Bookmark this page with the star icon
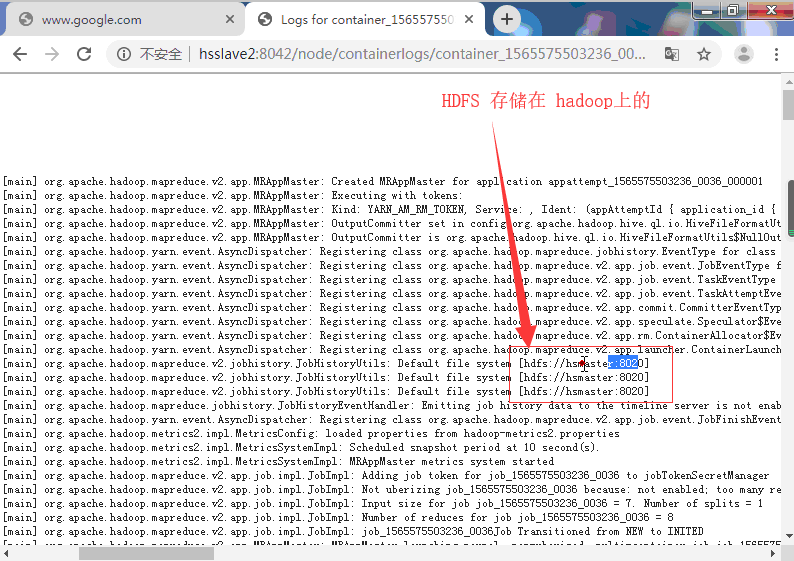The image size is (794, 561). [x=704, y=54]
